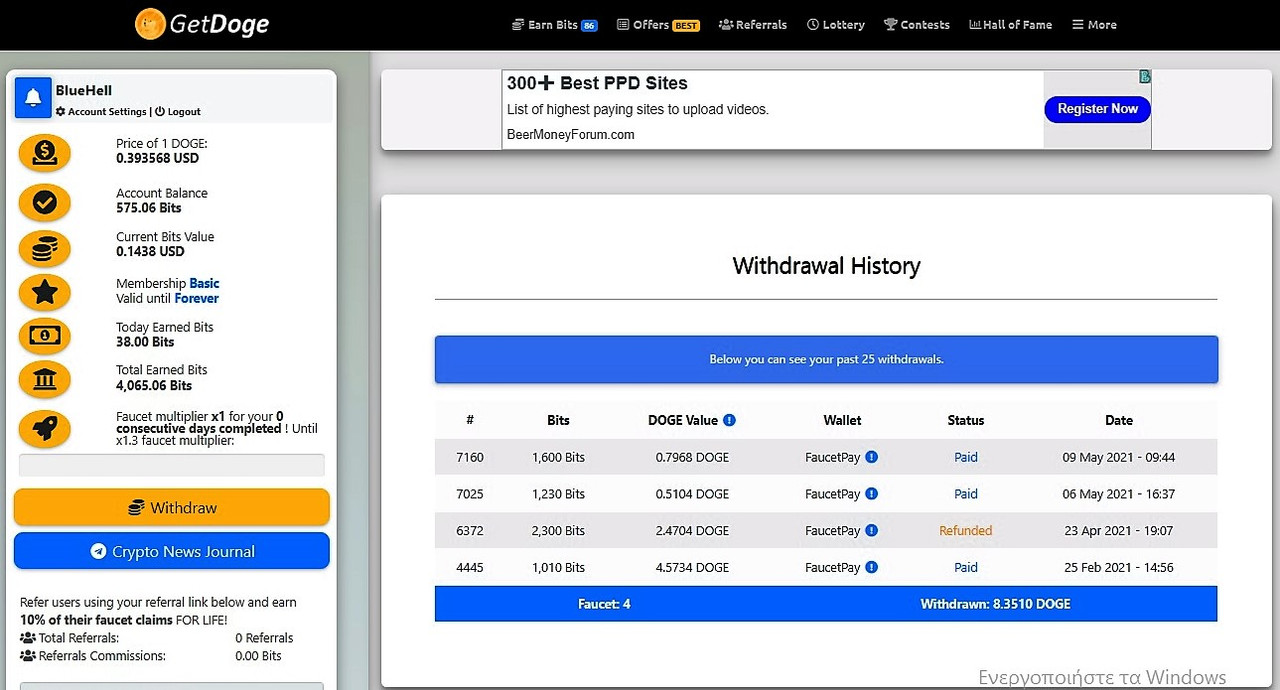The height and width of the screenshot is (690, 1280).
Task: Click date 09 May 2021 - 09:44
Action: 1118,457
